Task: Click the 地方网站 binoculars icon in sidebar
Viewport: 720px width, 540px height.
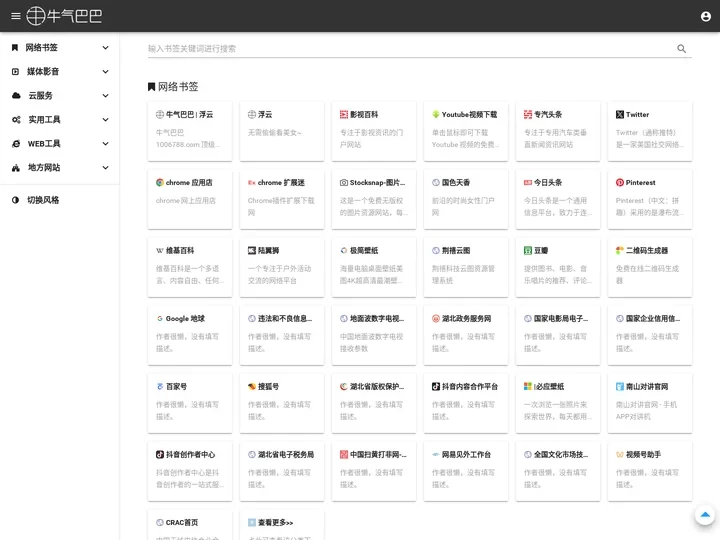Action: (16, 168)
